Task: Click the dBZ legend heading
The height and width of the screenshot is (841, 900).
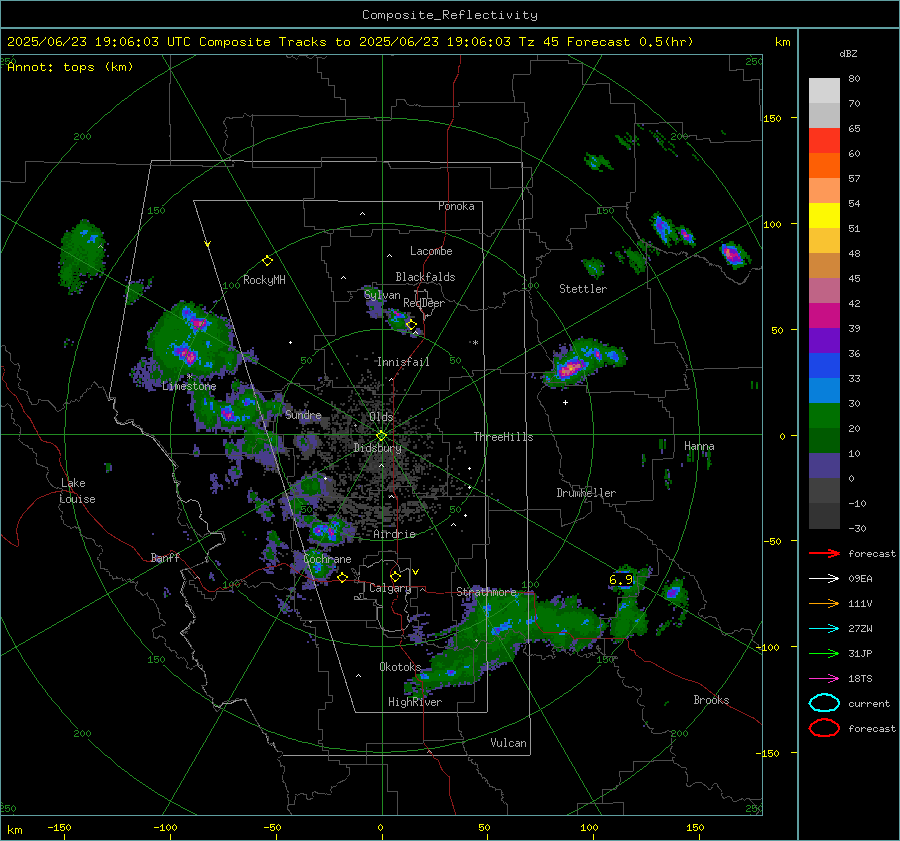Action: click(848, 54)
